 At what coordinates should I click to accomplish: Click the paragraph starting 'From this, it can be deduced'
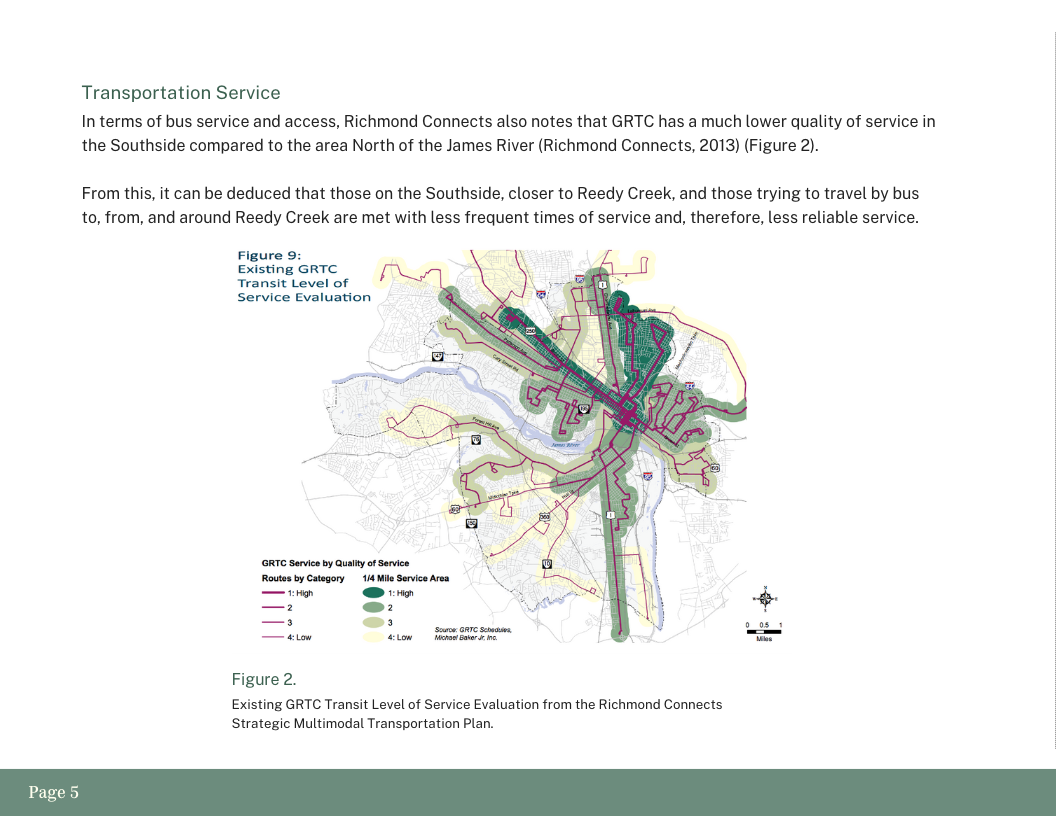tap(500, 205)
